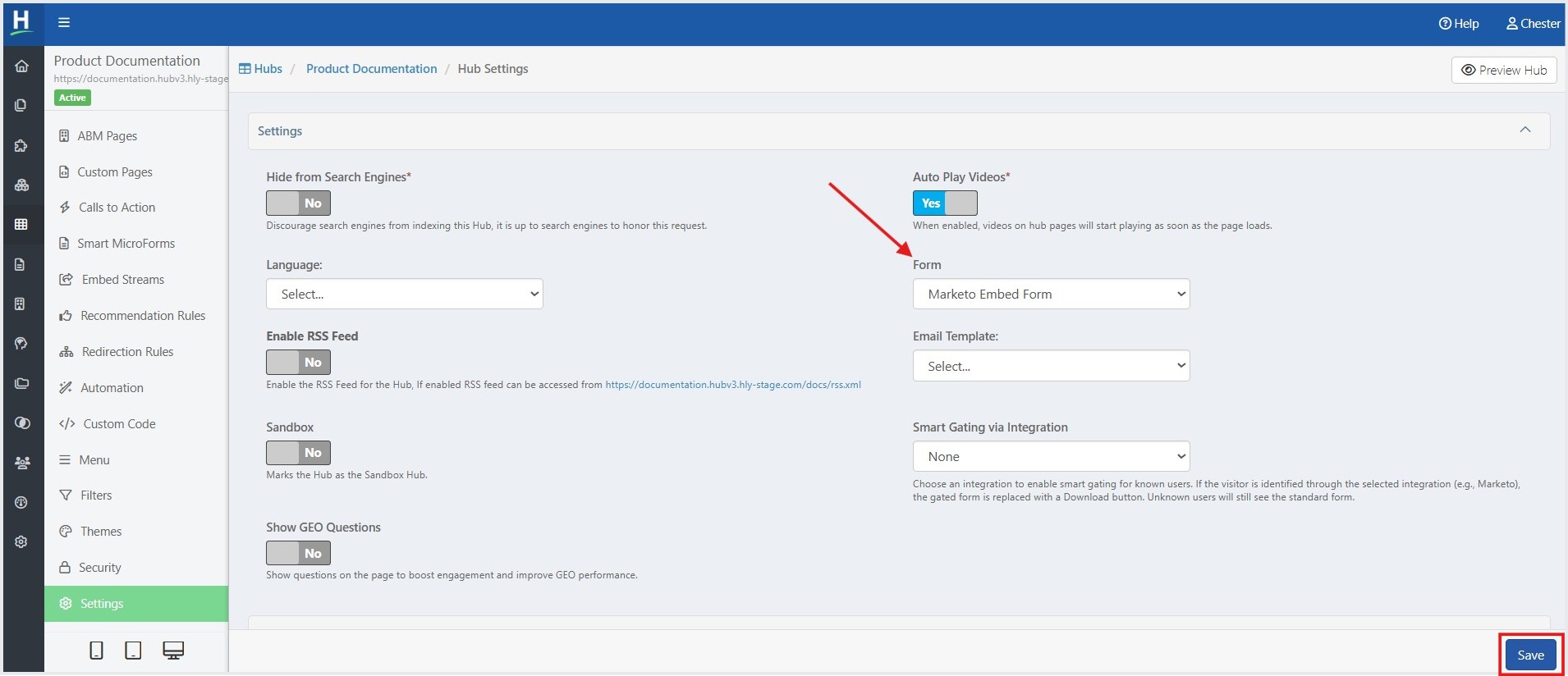Open the Chester user menu
This screenshot has width=1568, height=676.
[x=1533, y=24]
